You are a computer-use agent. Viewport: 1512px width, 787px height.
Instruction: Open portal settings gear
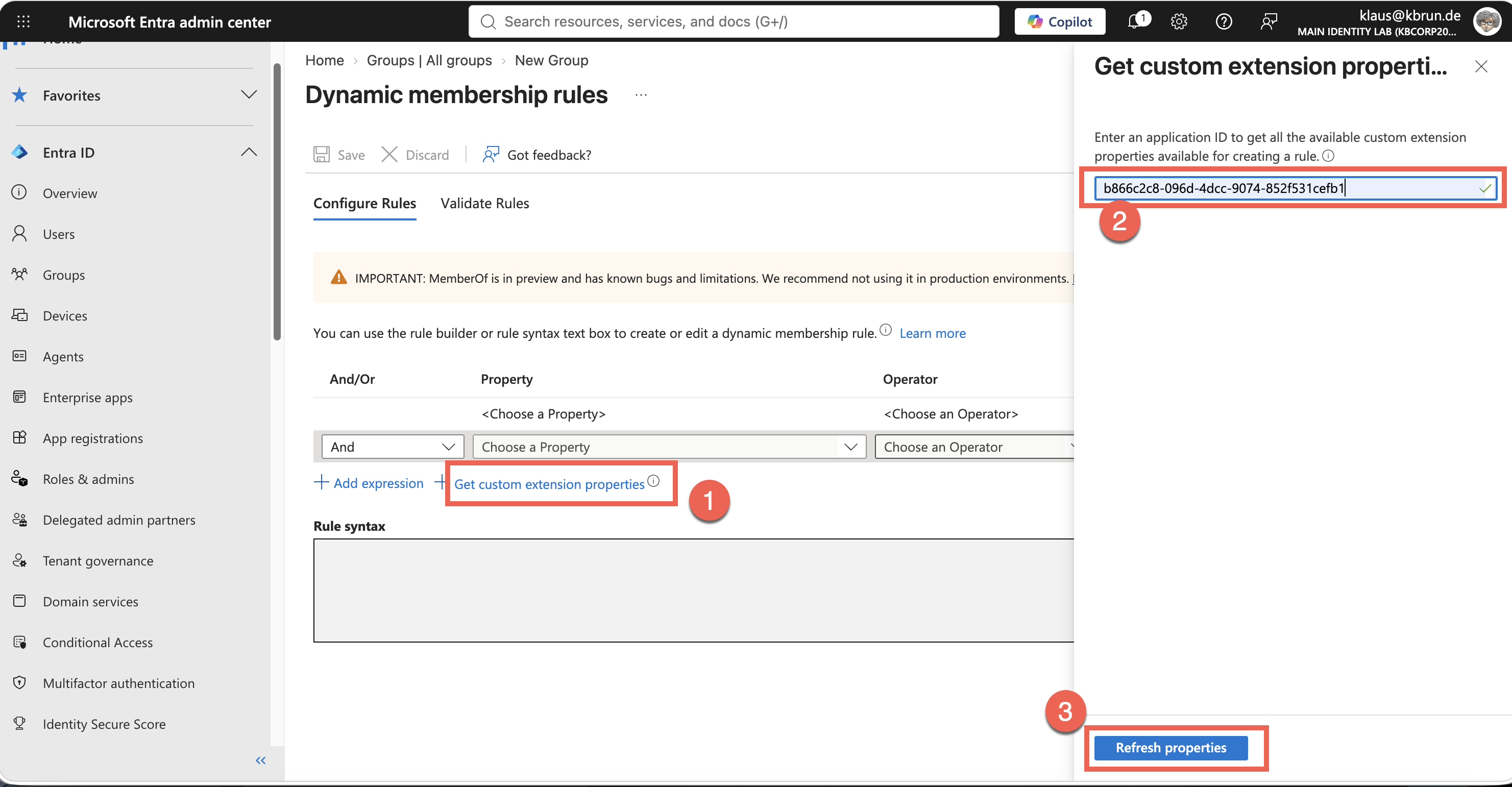[x=1179, y=22]
